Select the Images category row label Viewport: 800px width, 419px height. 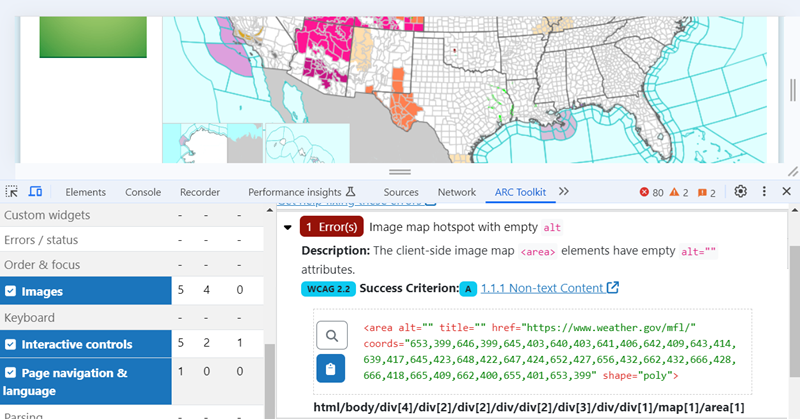42,291
